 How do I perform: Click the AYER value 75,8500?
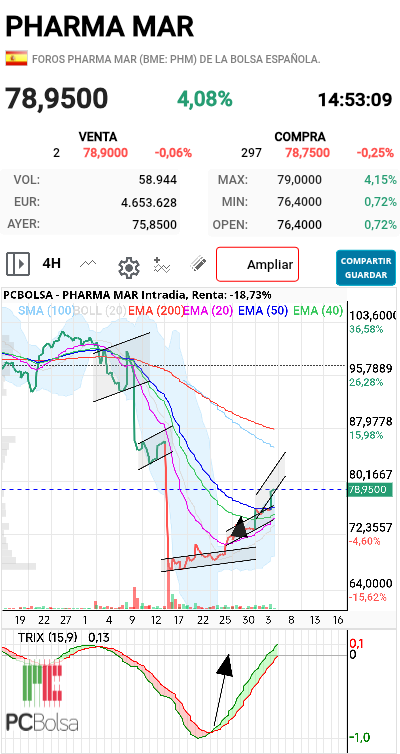pos(155,225)
